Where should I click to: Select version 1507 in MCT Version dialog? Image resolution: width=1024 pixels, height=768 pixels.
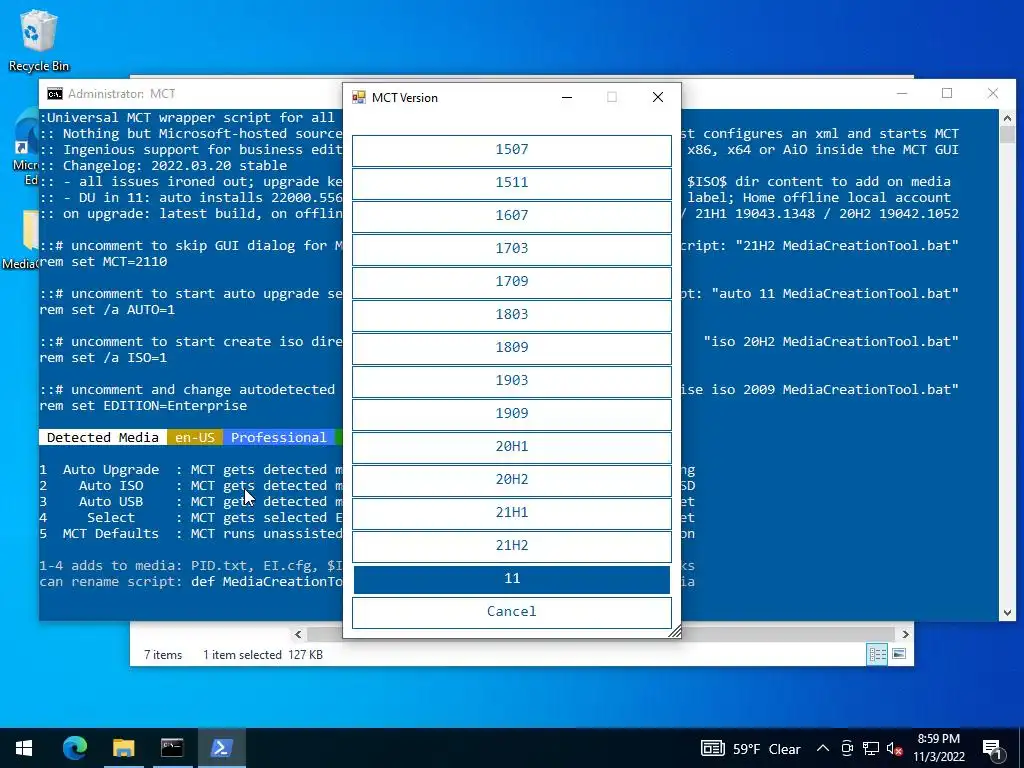point(511,150)
